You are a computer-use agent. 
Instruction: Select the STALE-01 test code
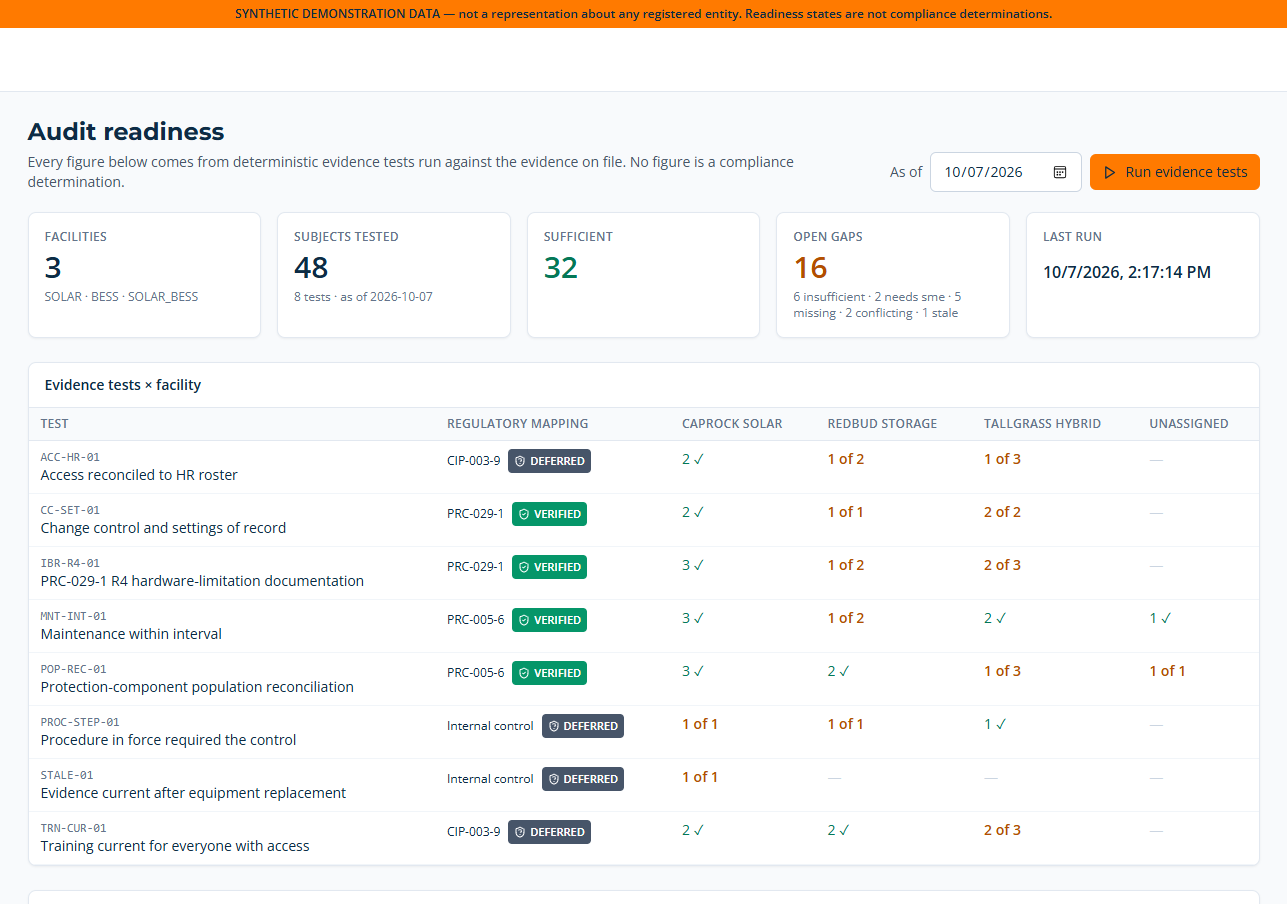click(x=67, y=775)
